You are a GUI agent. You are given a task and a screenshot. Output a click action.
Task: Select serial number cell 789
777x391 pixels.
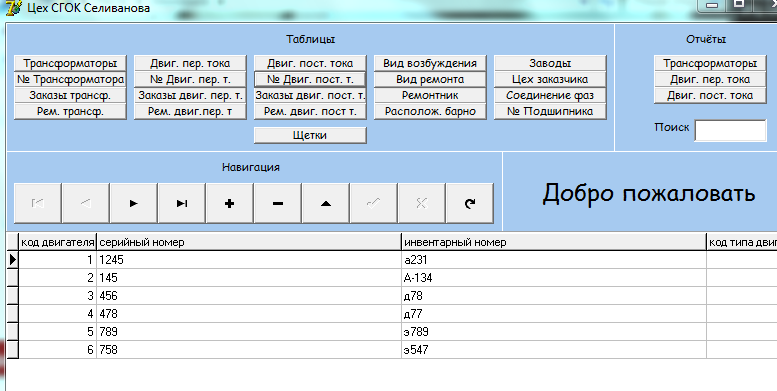tap(249, 332)
